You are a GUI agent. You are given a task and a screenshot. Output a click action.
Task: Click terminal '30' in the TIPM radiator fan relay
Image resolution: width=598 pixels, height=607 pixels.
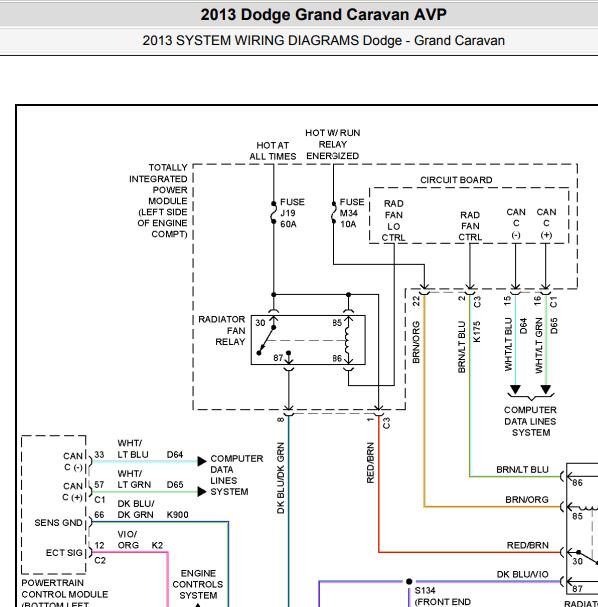(x=260, y=323)
